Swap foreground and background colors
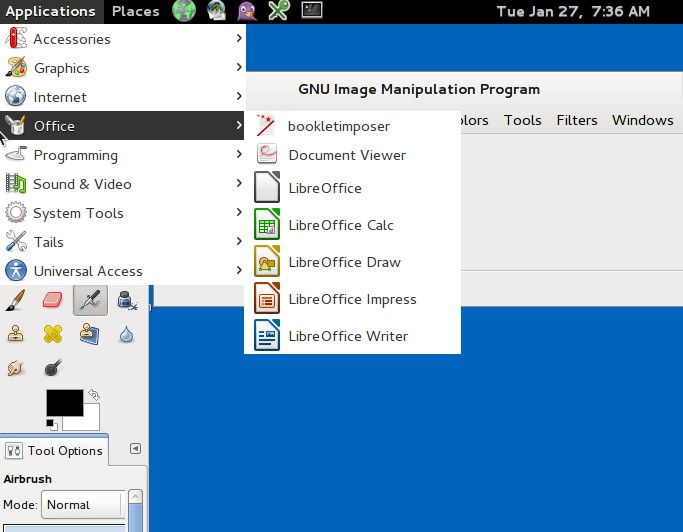This screenshot has height=532, width=683. pos(94,395)
